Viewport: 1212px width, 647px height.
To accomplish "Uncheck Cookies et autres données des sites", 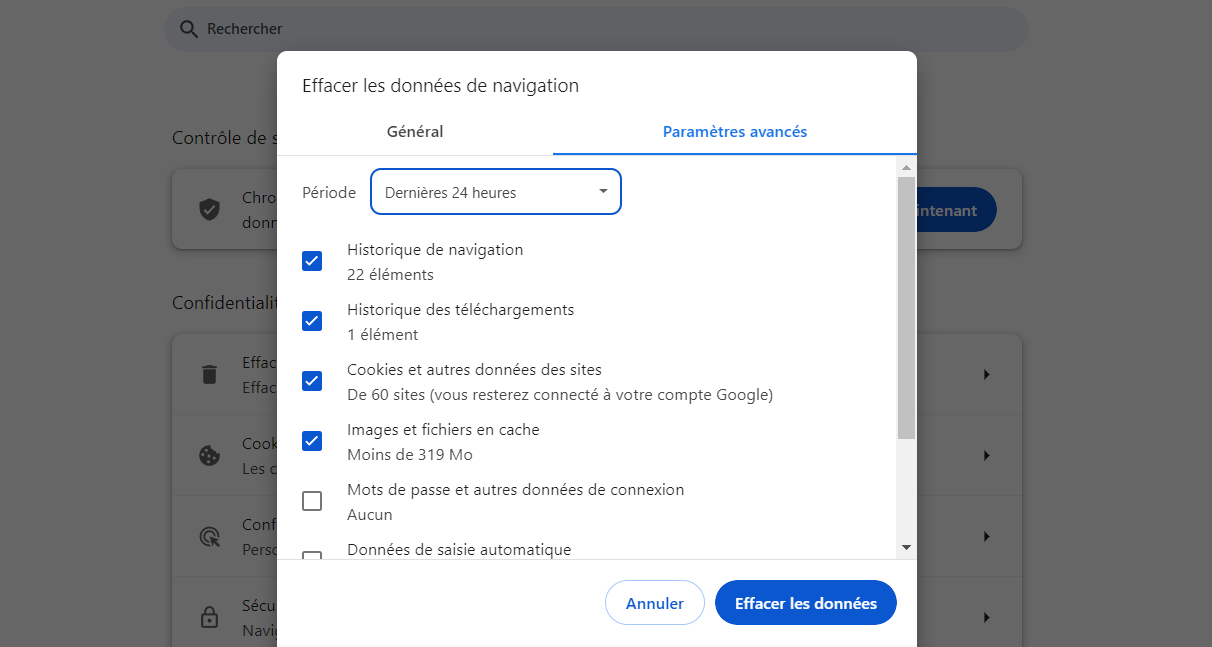I will click(x=311, y=381).
